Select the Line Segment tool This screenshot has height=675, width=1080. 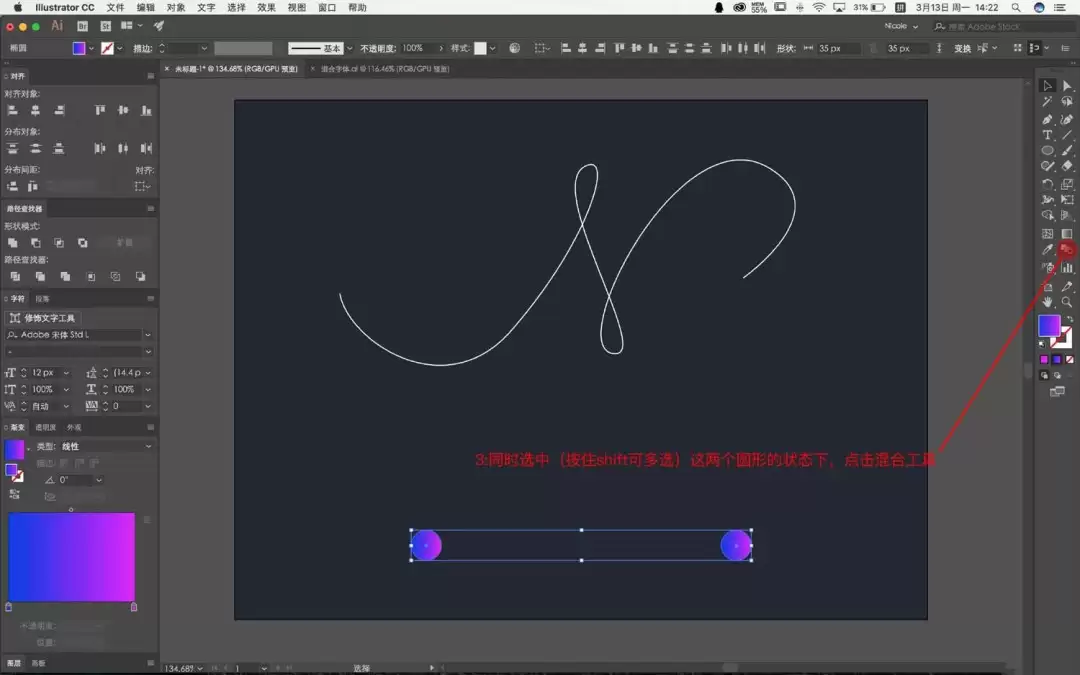point(1067,135)
